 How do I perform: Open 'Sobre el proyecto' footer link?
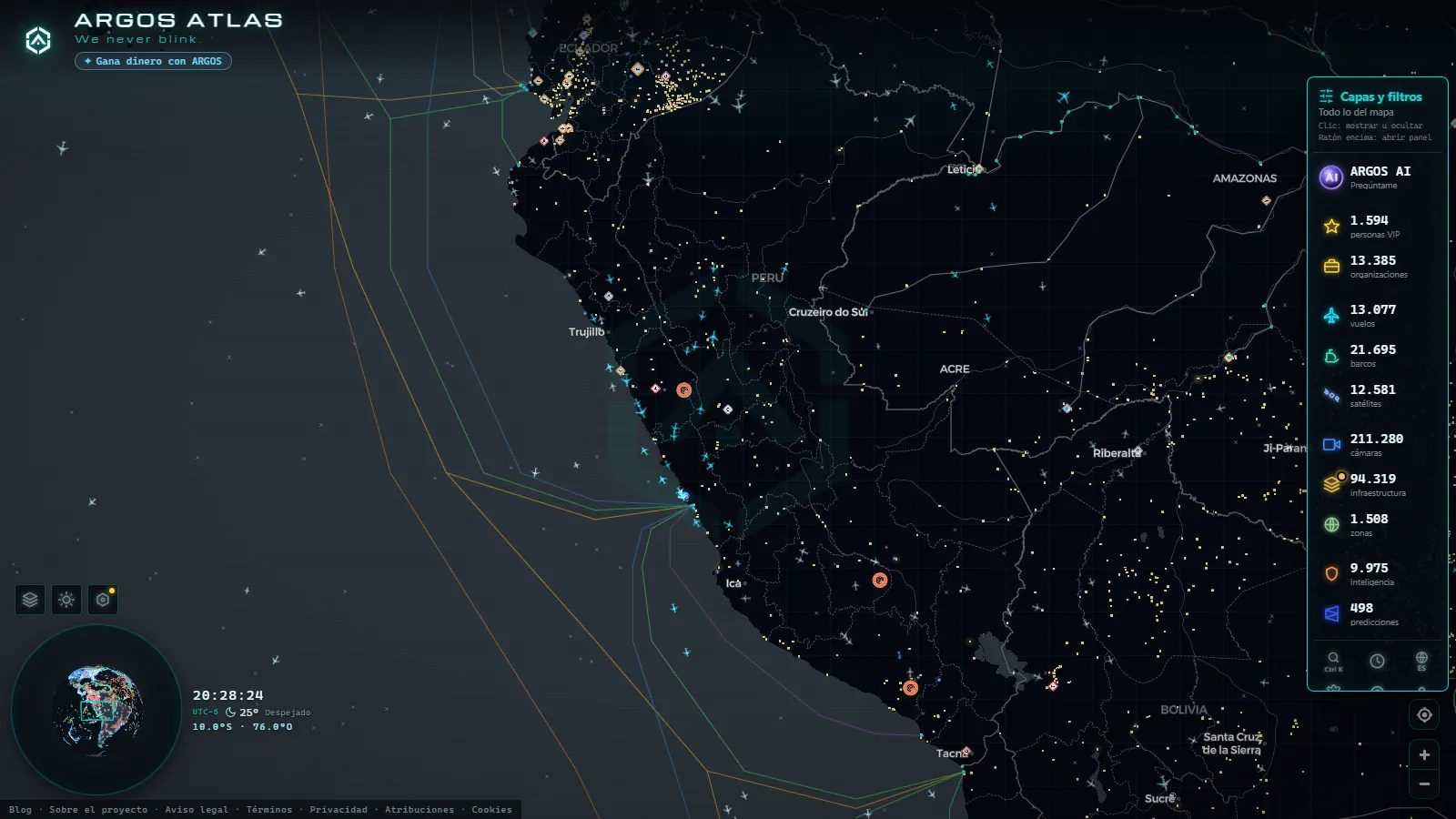click(x=98, y=810)
